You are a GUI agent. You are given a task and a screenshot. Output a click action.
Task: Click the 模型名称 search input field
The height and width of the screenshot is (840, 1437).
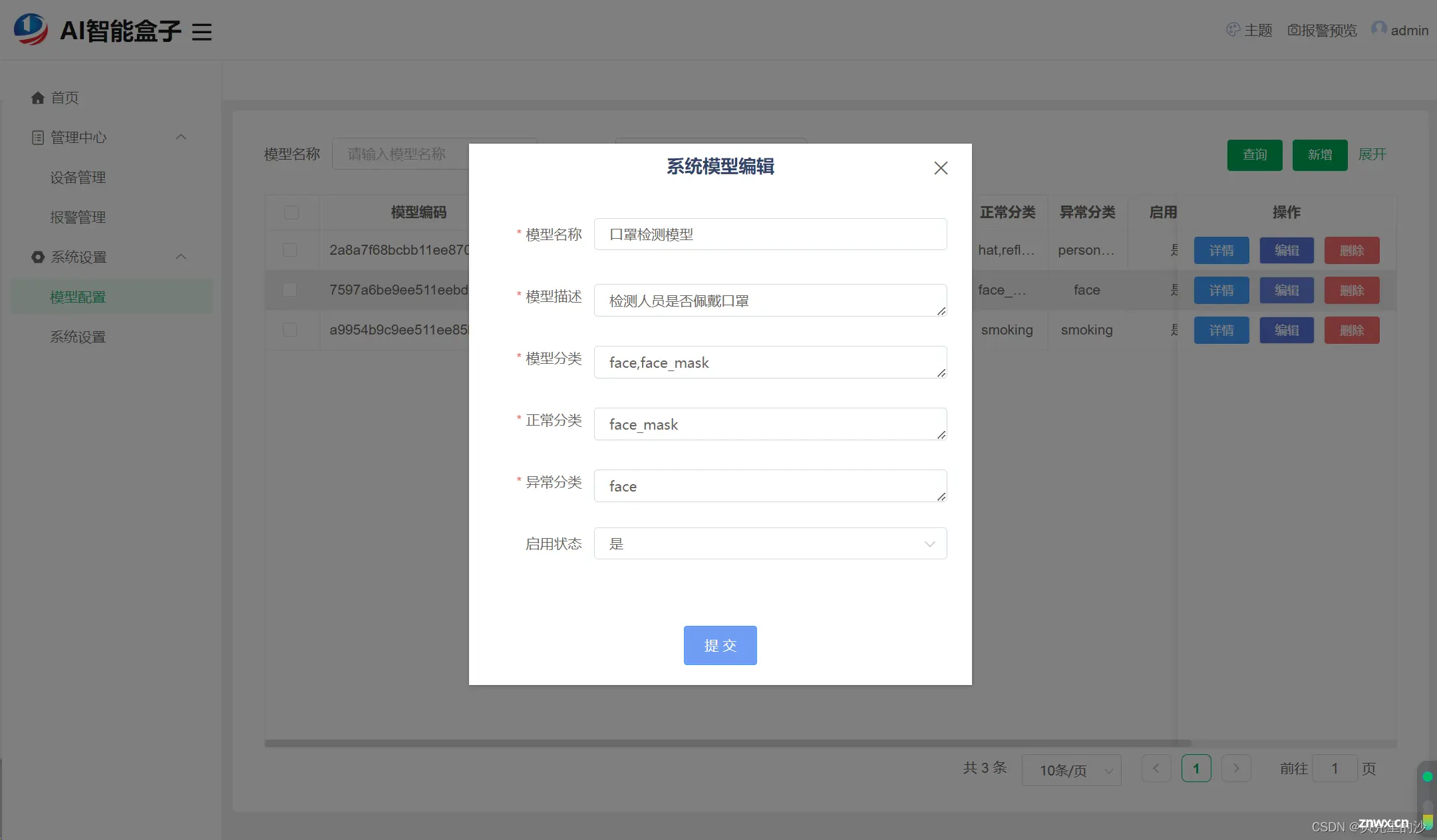(x=400, y=154)
